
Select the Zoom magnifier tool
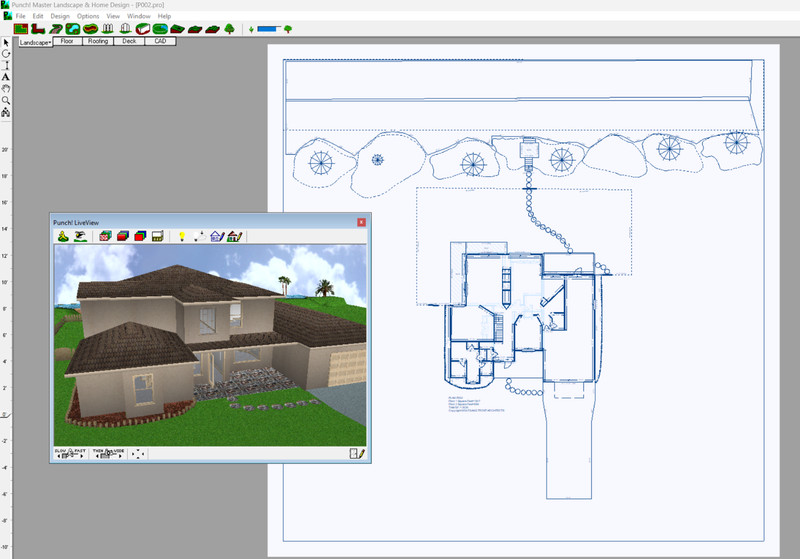(6, 100)
